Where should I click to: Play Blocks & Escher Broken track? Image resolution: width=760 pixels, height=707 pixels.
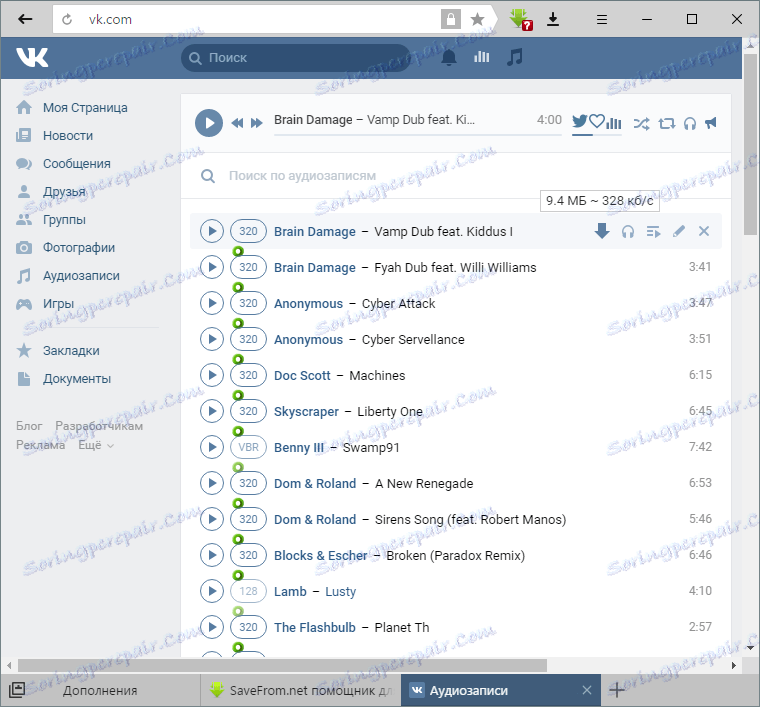coord(212,555)
